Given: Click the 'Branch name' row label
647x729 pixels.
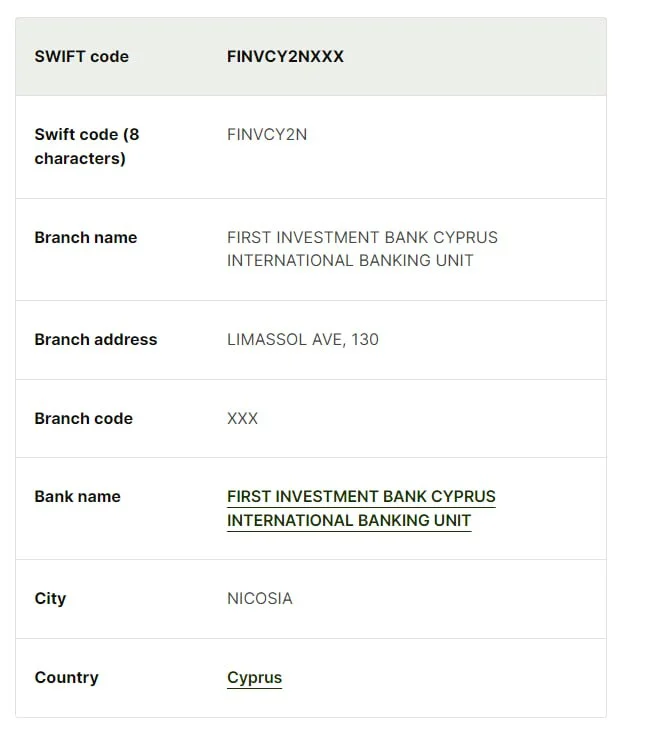Looking at the screenshot, I should (x=85, y=237).
